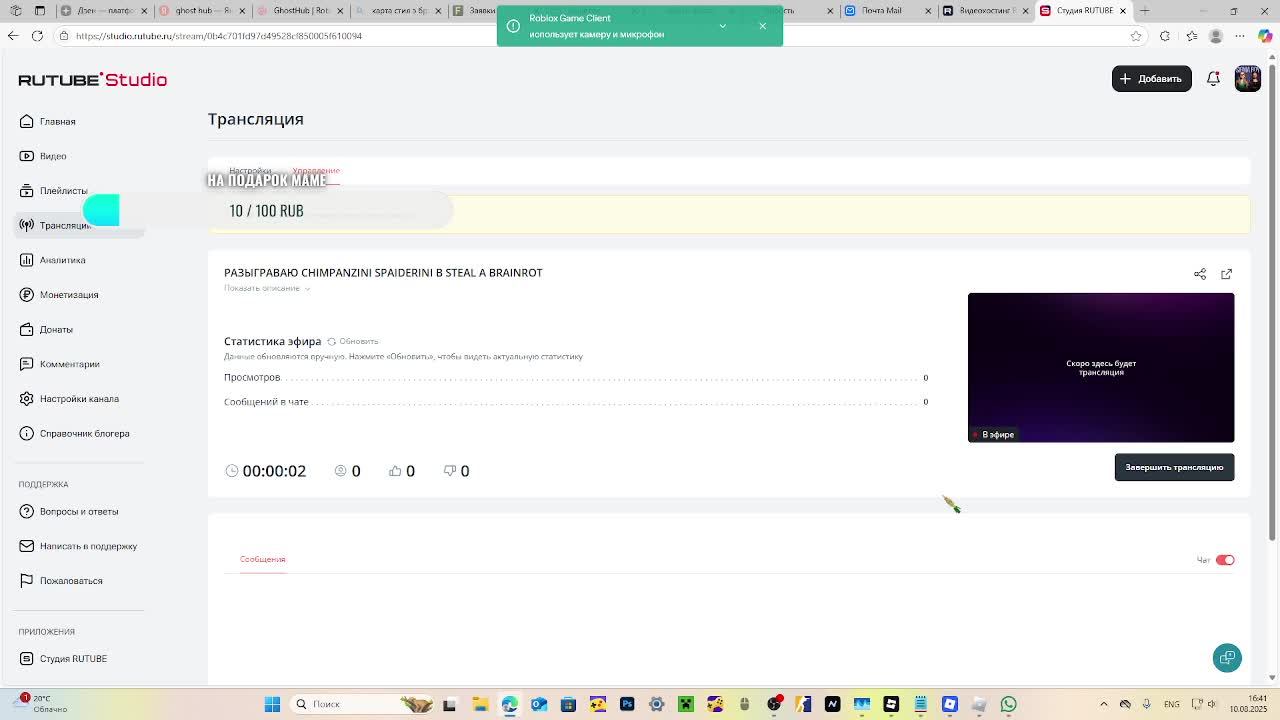This screenshot has width=1280, height=720.
Task: Open the user profile avatar
Action: pos(1248,78)
